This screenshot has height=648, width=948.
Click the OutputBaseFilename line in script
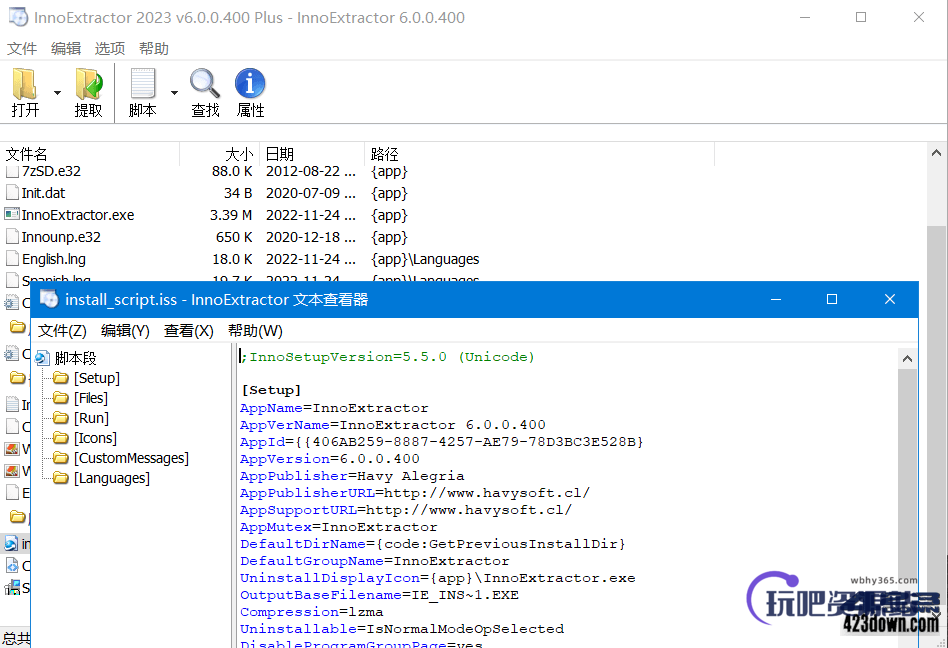(x=379, y=595)
